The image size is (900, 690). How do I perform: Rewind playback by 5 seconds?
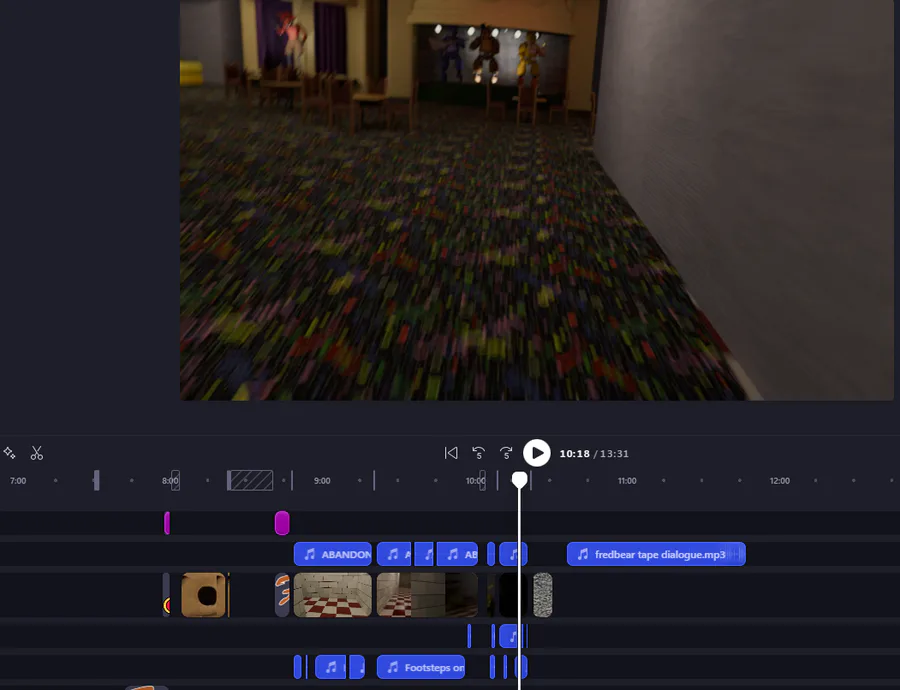pos(478,453)
